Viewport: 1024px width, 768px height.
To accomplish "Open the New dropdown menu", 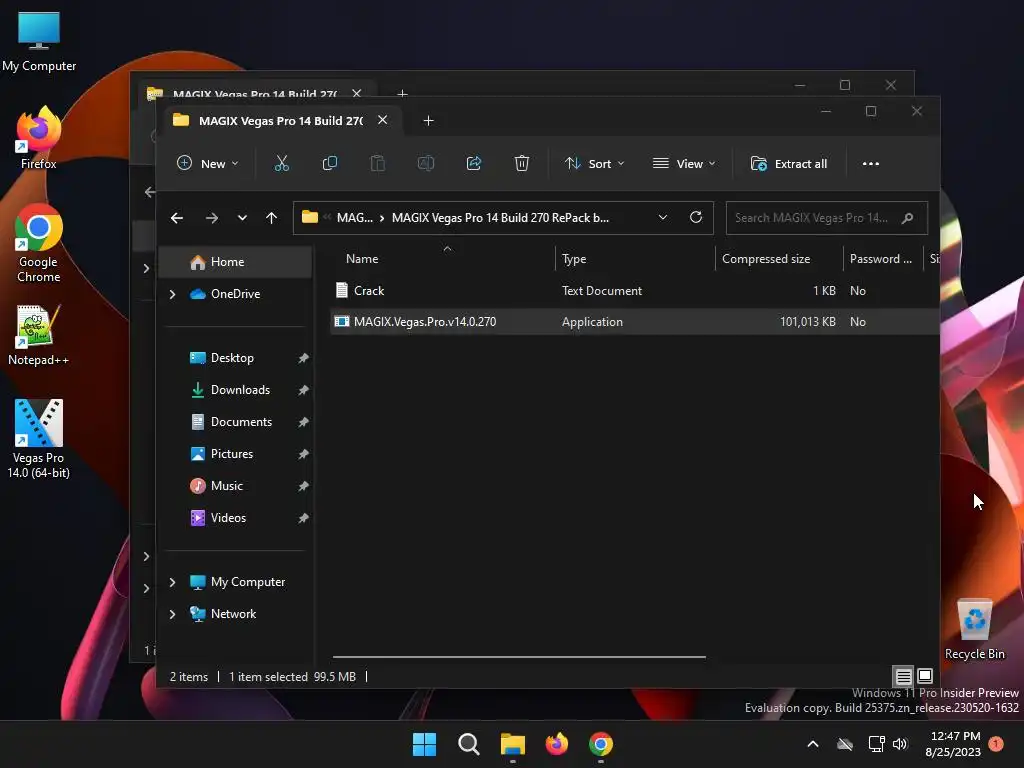I will 208,163.
